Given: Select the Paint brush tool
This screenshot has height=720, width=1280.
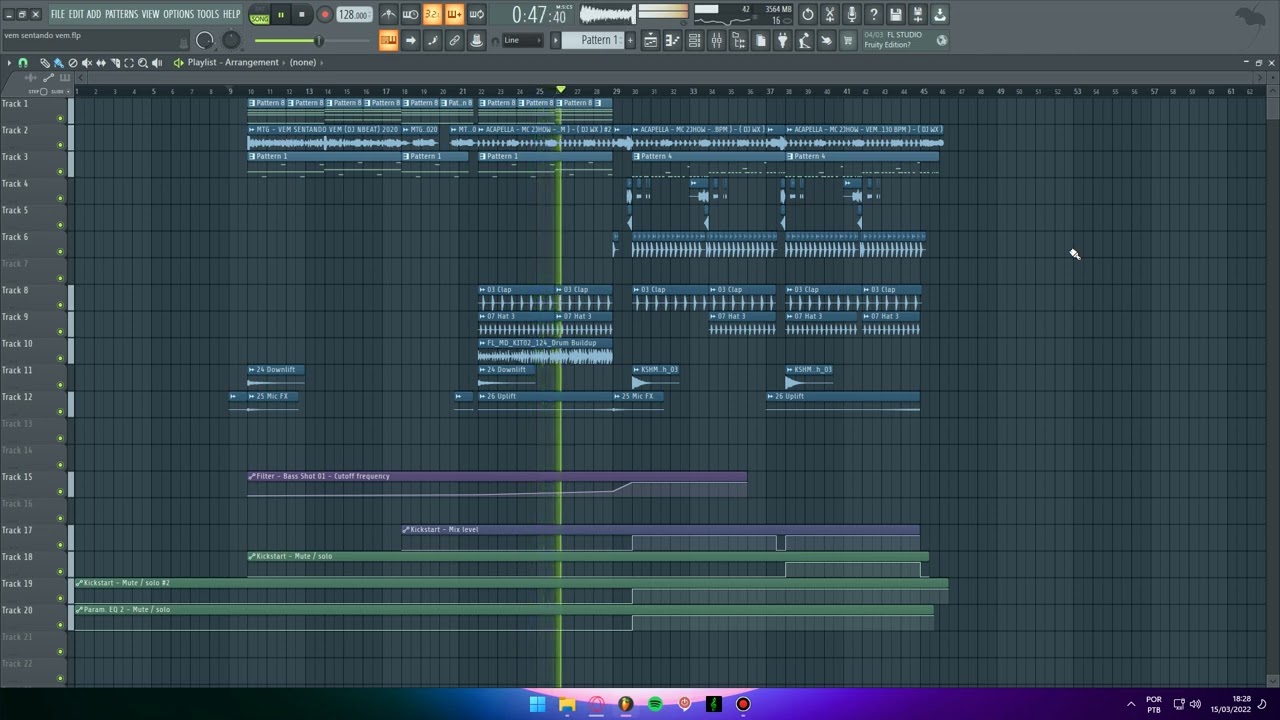Looking at the screenshot, I should point(58,62).
